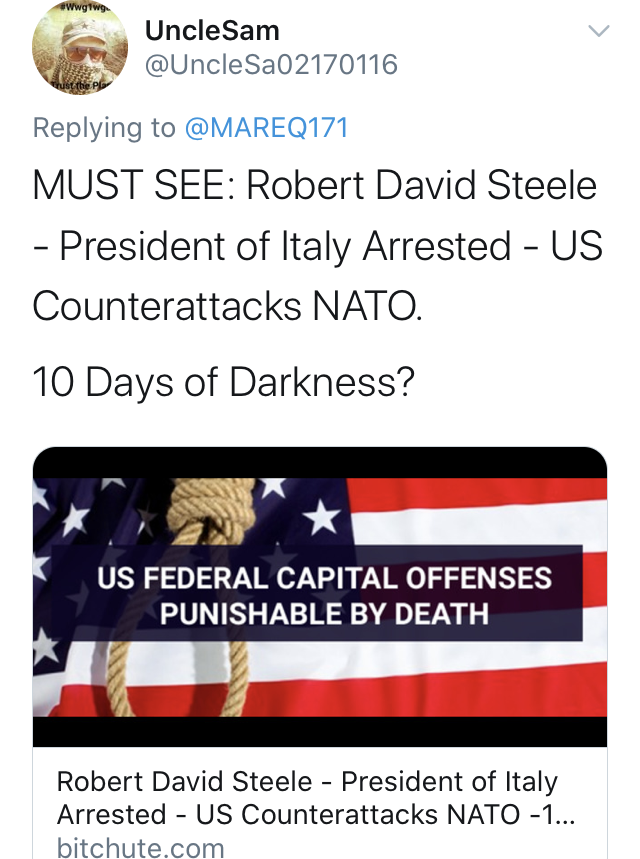Click the large white star beside the noose
Screen dimensions: 640x859
[322, 517]
